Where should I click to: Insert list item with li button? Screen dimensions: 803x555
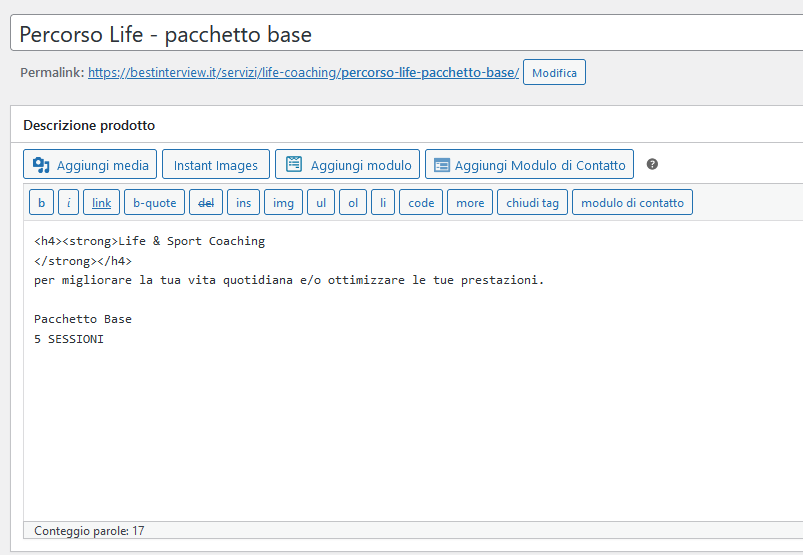383,203
